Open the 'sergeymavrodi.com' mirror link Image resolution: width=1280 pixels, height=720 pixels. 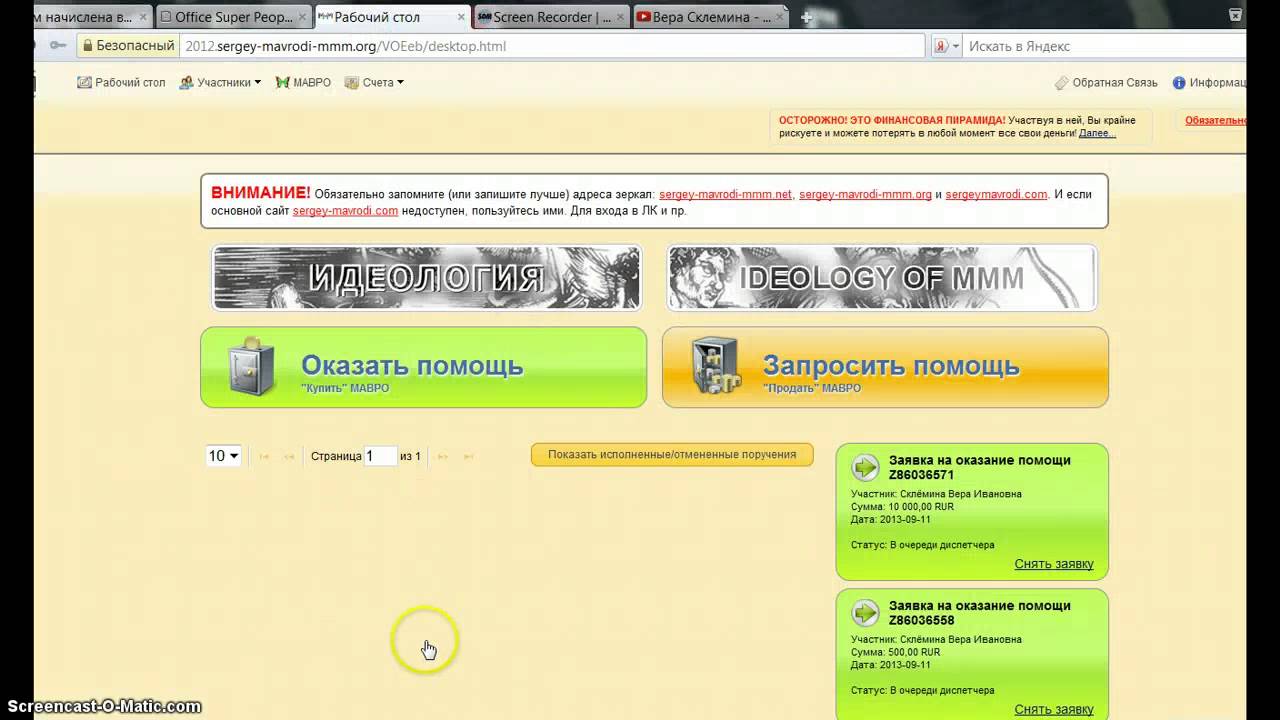[x=996, y=194]
